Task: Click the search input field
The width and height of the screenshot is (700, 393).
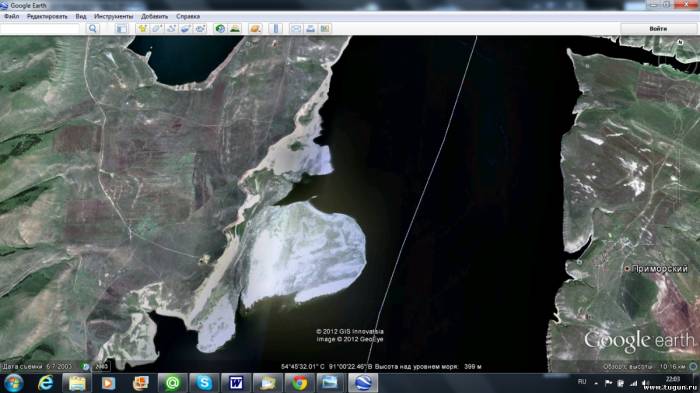Action: tap(40, 29)
